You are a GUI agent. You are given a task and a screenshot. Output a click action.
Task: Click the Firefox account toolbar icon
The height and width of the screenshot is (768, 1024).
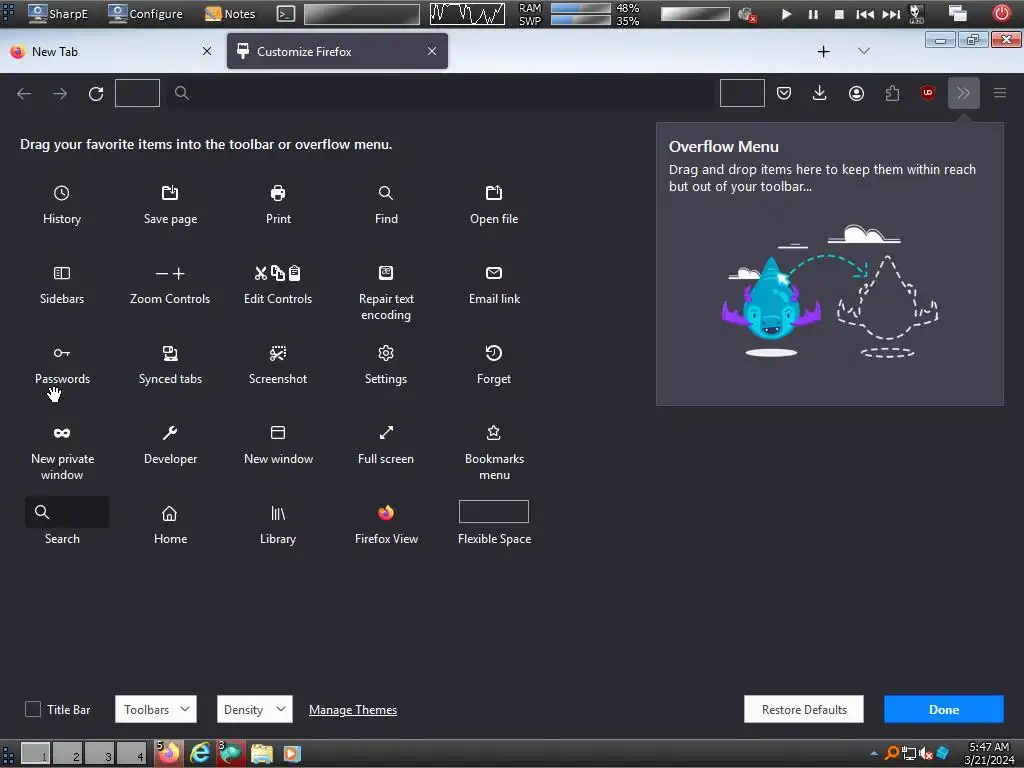(x=856, y=93)
